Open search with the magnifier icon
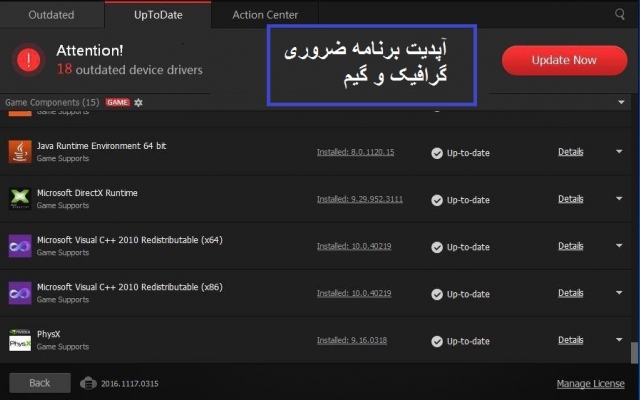This screenshot has width=640, height=400. (x=620, y=15)
